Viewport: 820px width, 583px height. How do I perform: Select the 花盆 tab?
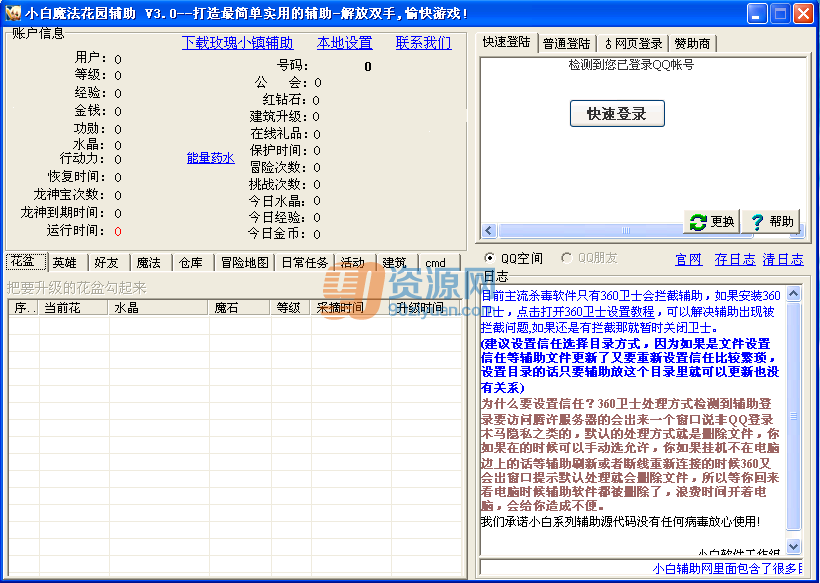pyautogui.click(x=26, y=261)
